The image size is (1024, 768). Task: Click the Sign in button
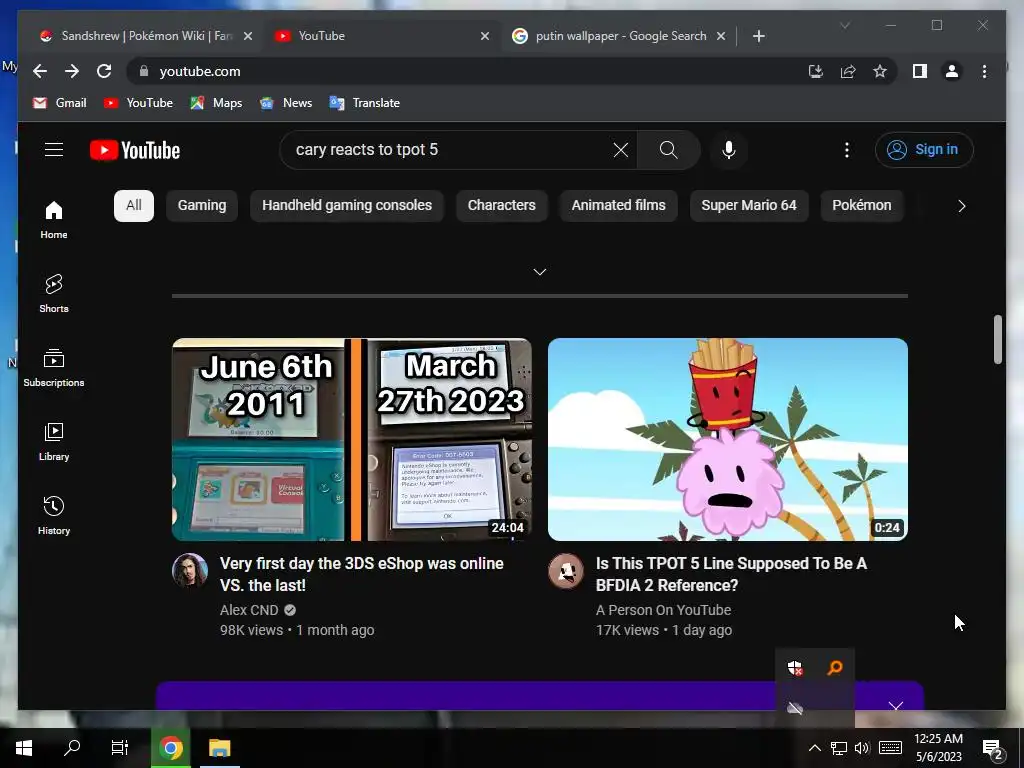(924, 150)
